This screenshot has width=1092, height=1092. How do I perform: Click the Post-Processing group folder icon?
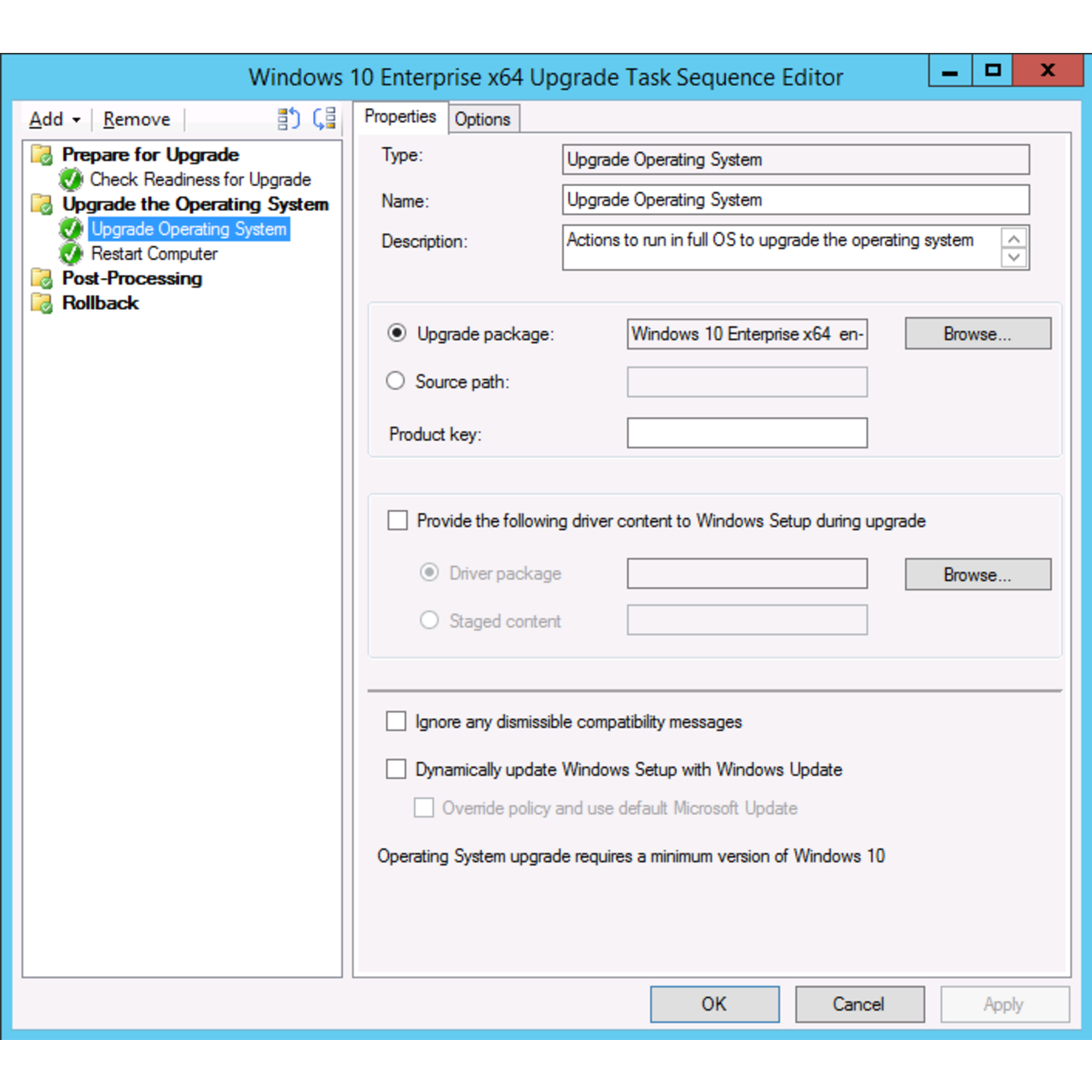click(42, 279)
